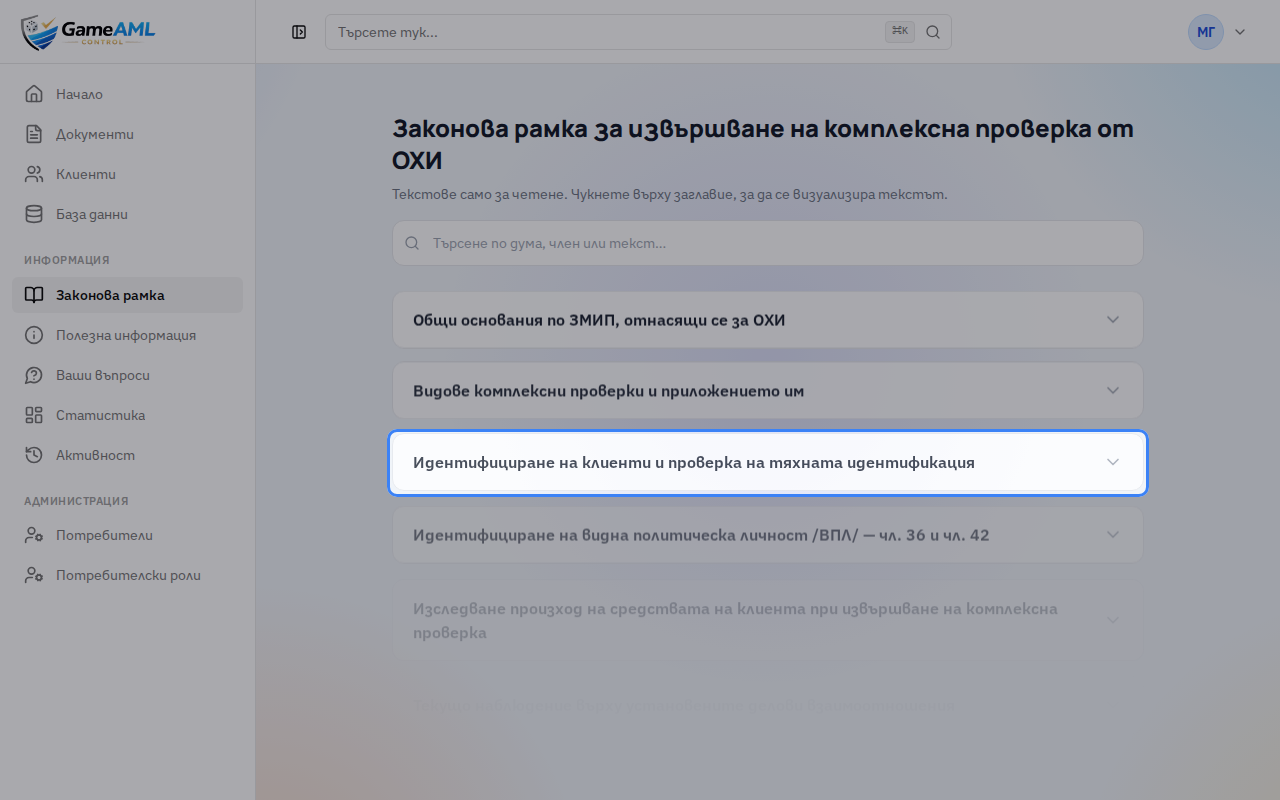The width and height of the screenshot is (1280, 800).
Task: Open Ваши въпроси in the sidebar
Action: (x=127, y=375)
